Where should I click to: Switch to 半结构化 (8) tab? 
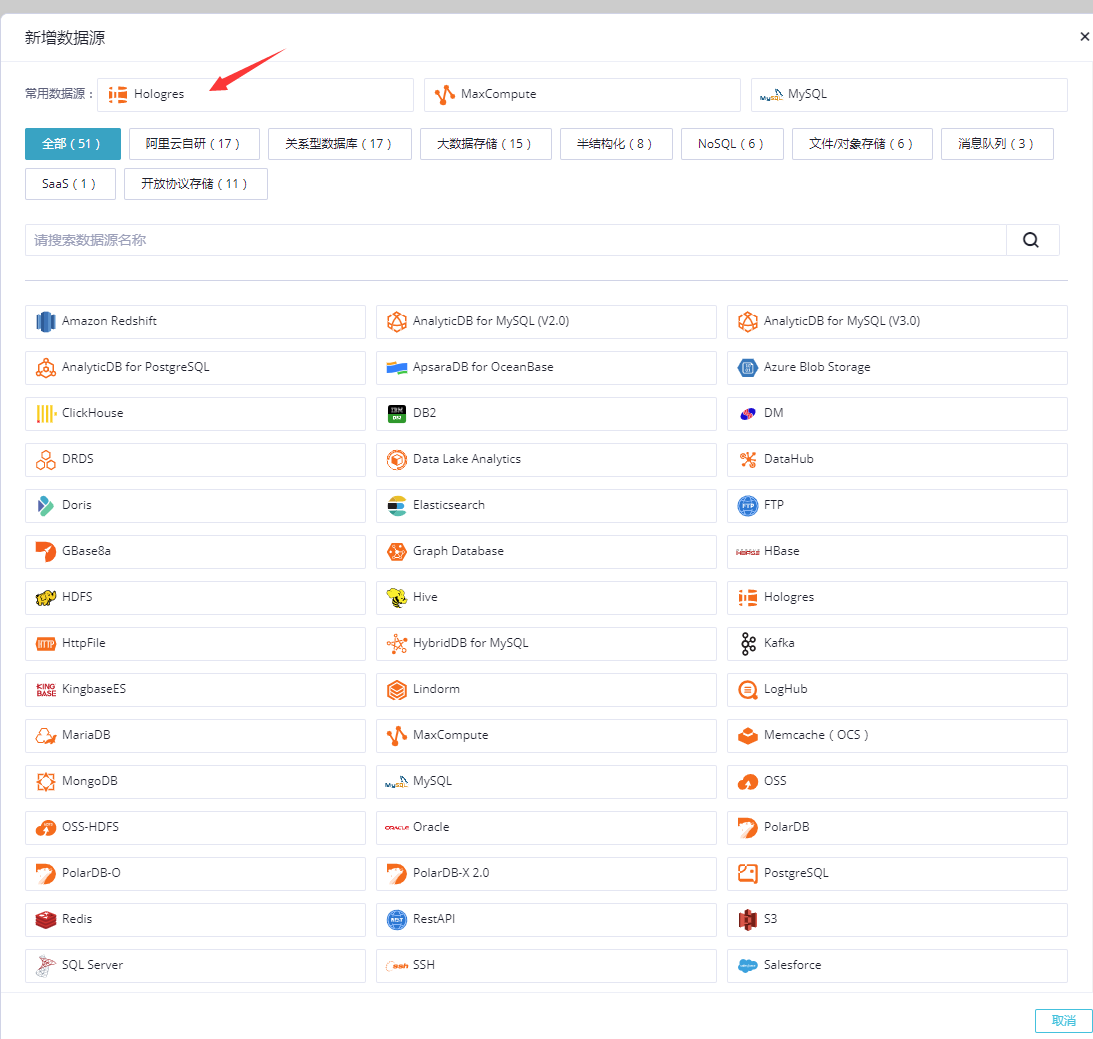pyautogui.click(x=616, y=144)
